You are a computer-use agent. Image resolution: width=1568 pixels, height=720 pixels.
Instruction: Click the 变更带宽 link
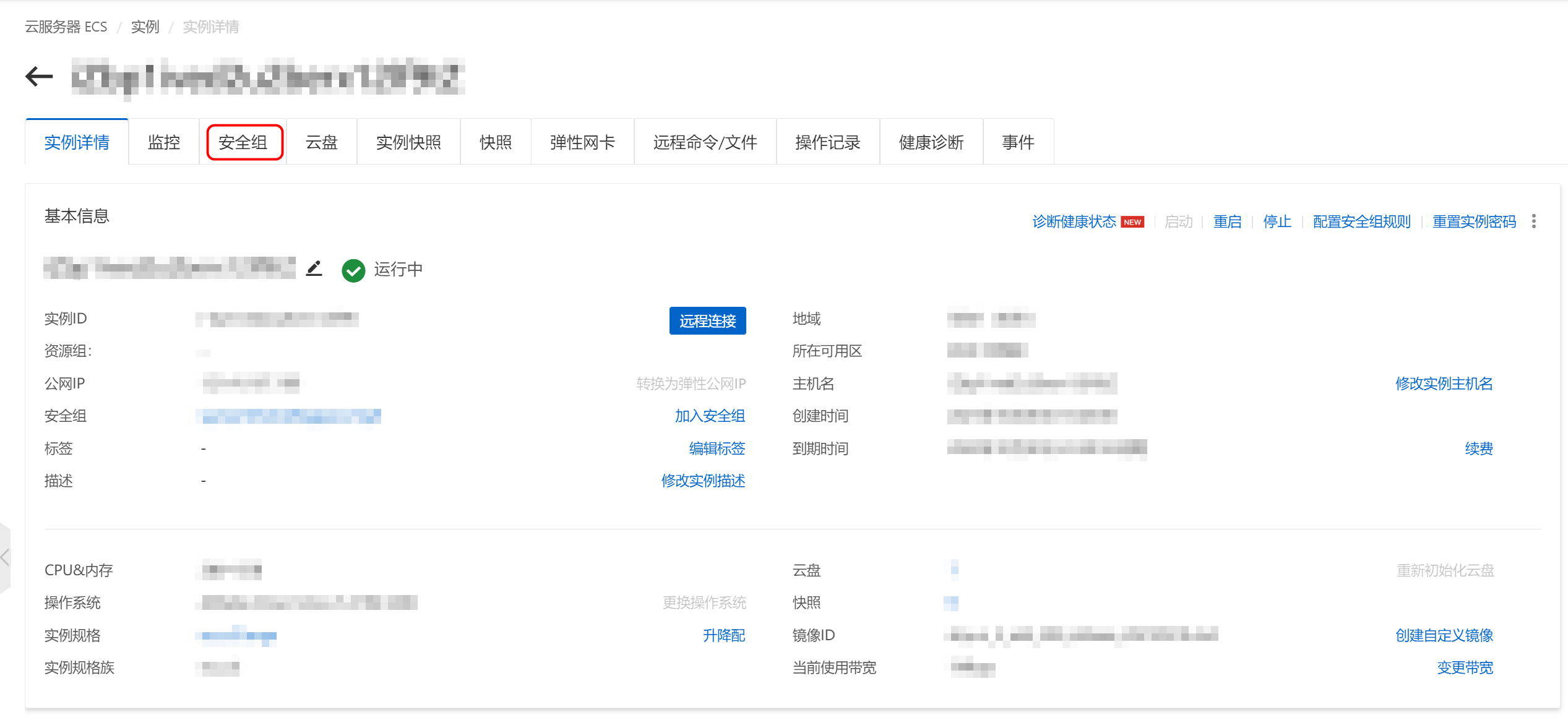pyautogui.click(x=1465, y=667)
